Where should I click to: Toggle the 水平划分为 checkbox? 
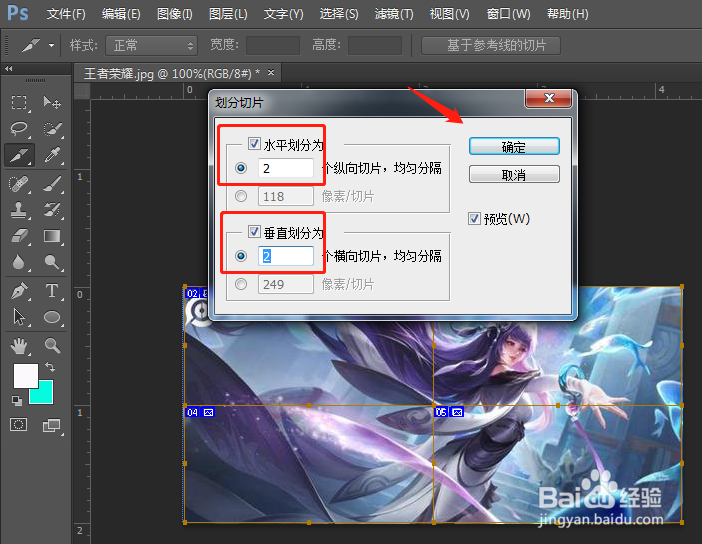click(254, 144)
